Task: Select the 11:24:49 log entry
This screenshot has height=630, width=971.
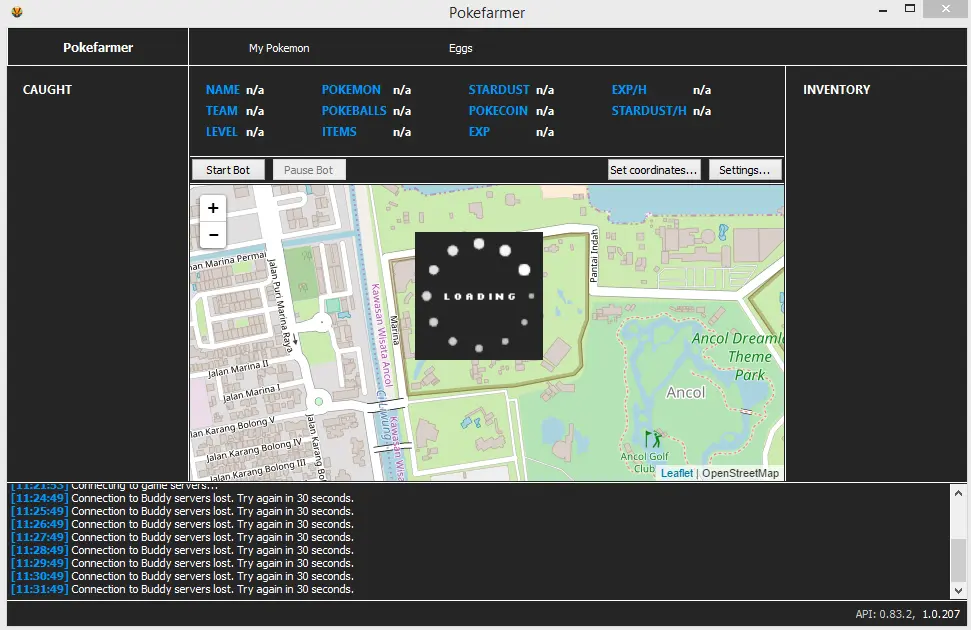Action: pyautogui.click(x=183, y=498)
